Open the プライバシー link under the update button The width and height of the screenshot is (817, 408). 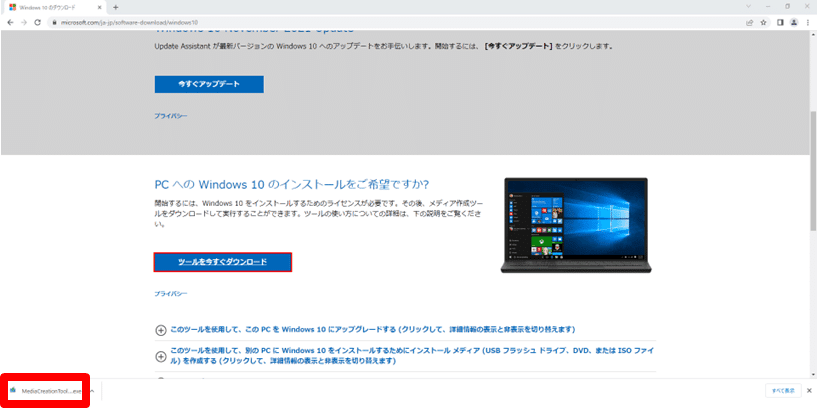pyautogui.click(x=170, y=116)
